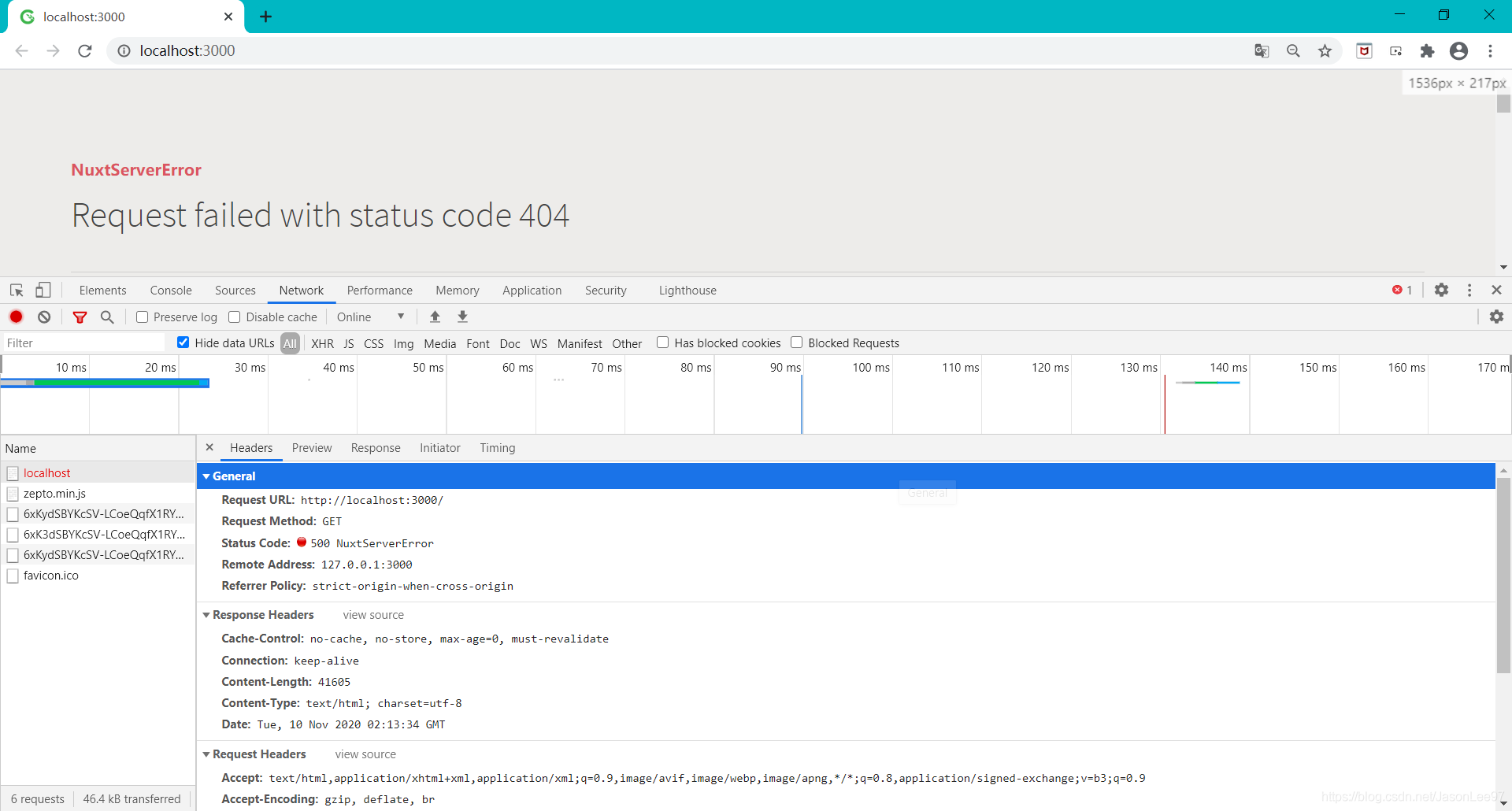Open a new browser tab

pos(266,17)
